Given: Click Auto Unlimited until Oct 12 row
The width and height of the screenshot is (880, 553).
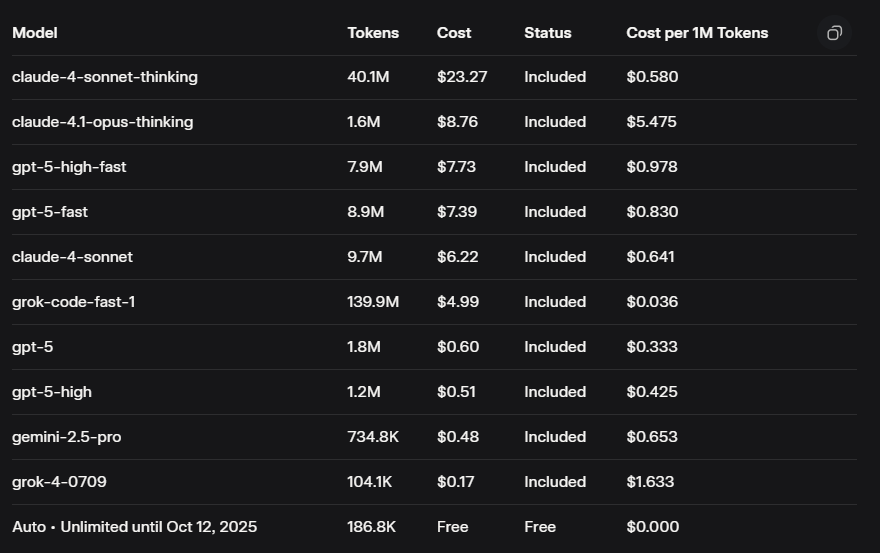Looking at the screenshot, I should pyautogui.click(x=134, y=527).
